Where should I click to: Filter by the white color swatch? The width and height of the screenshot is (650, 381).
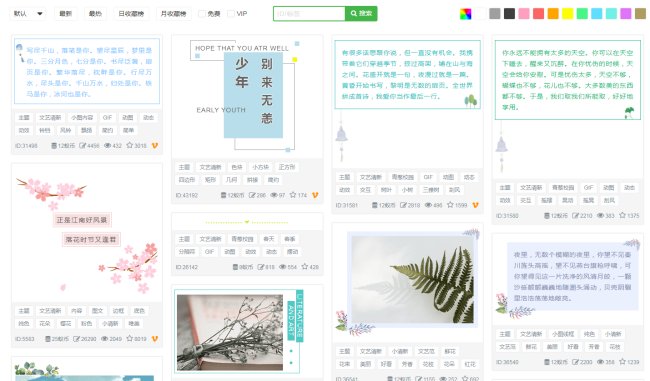tap(480, 14)
